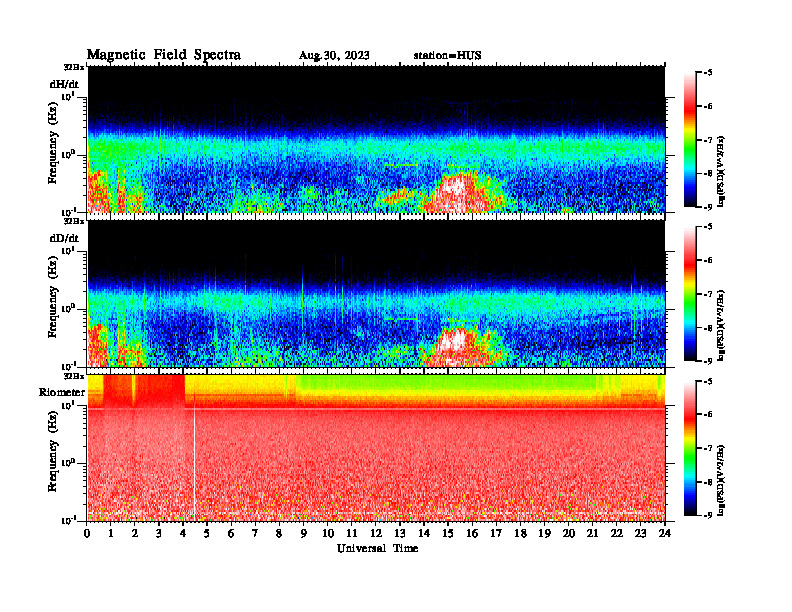Click the dD/dt spectrogram plot area
Image resolution: width=792 pixels, height=612 pixels.
click(x=376, y=293)
